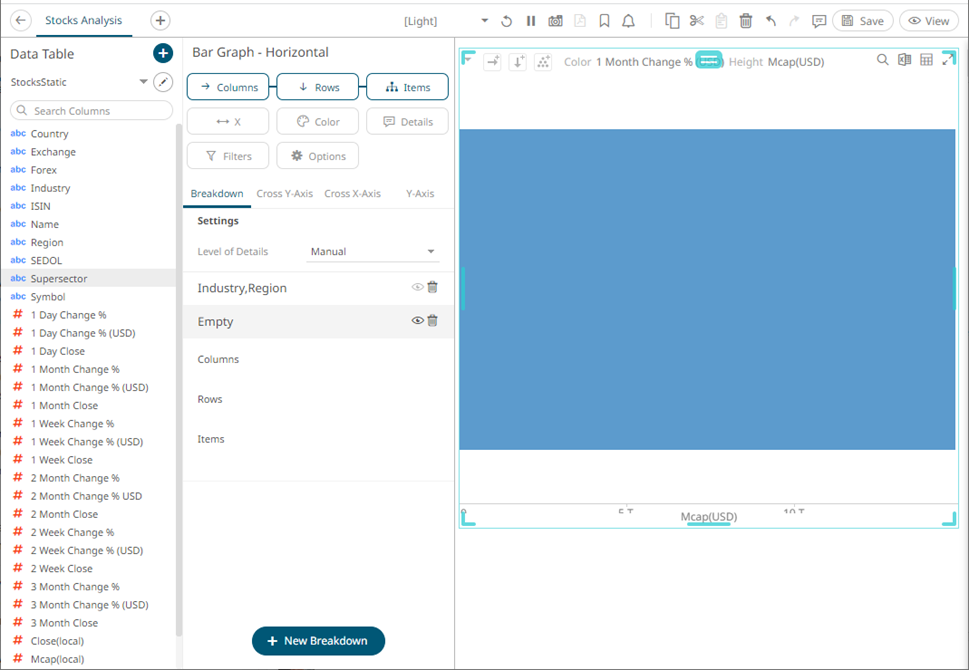
Task: Expand the StocksStatic data table dropdown
Action: coord(143,82)
